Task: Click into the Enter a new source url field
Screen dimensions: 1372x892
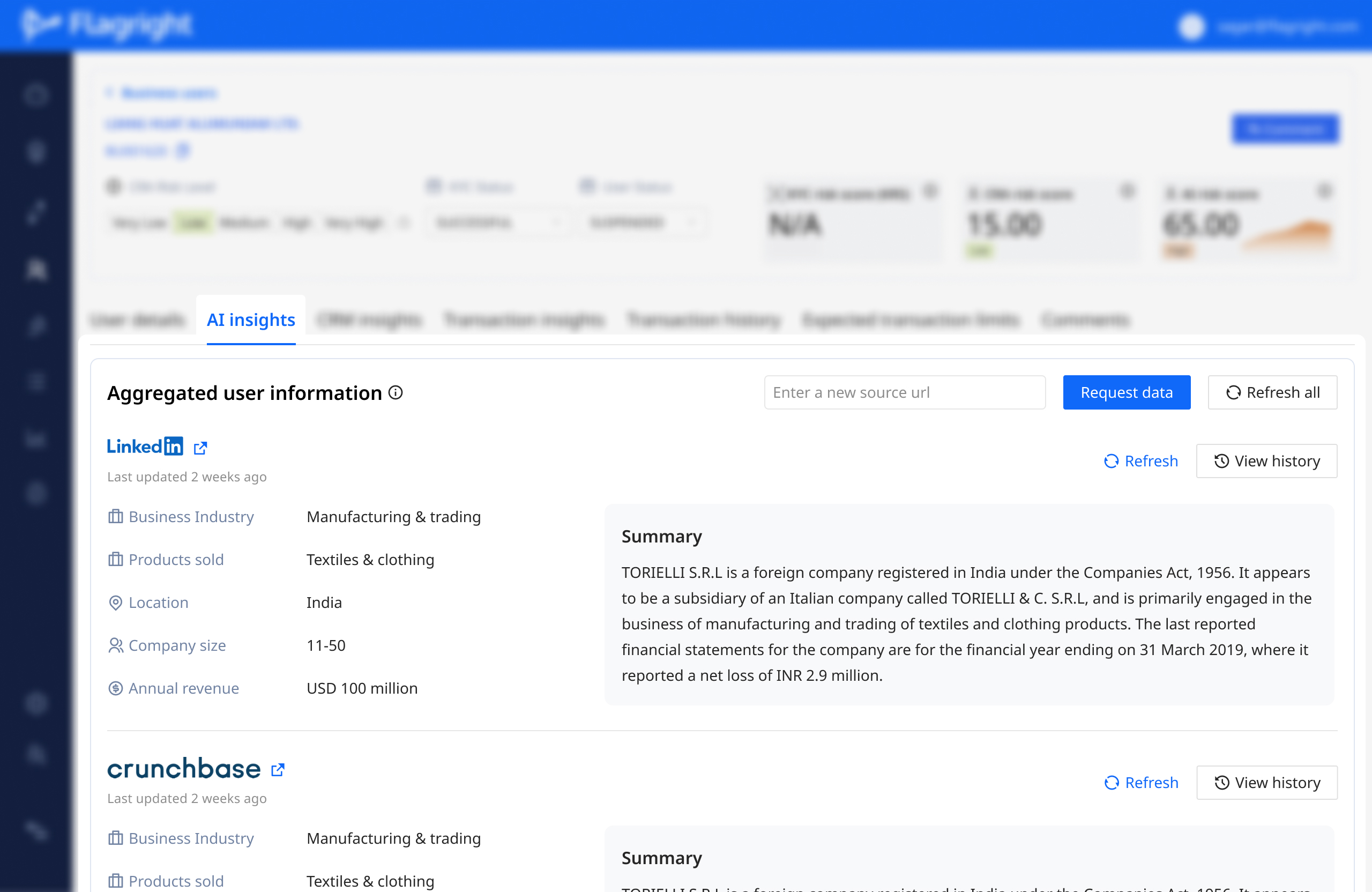Action: (x=904, y=392)
